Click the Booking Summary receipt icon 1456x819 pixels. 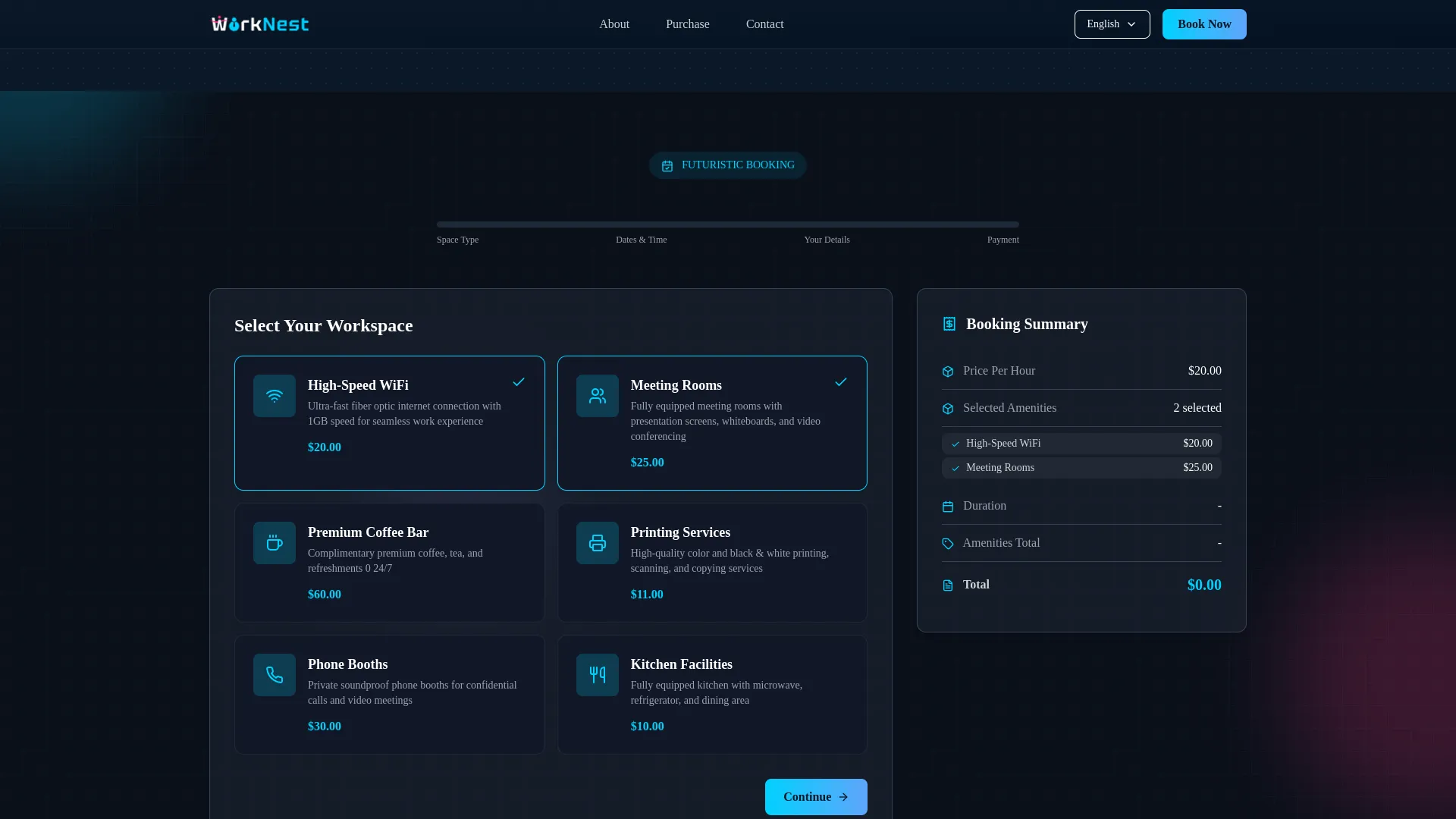pos(949,324)
